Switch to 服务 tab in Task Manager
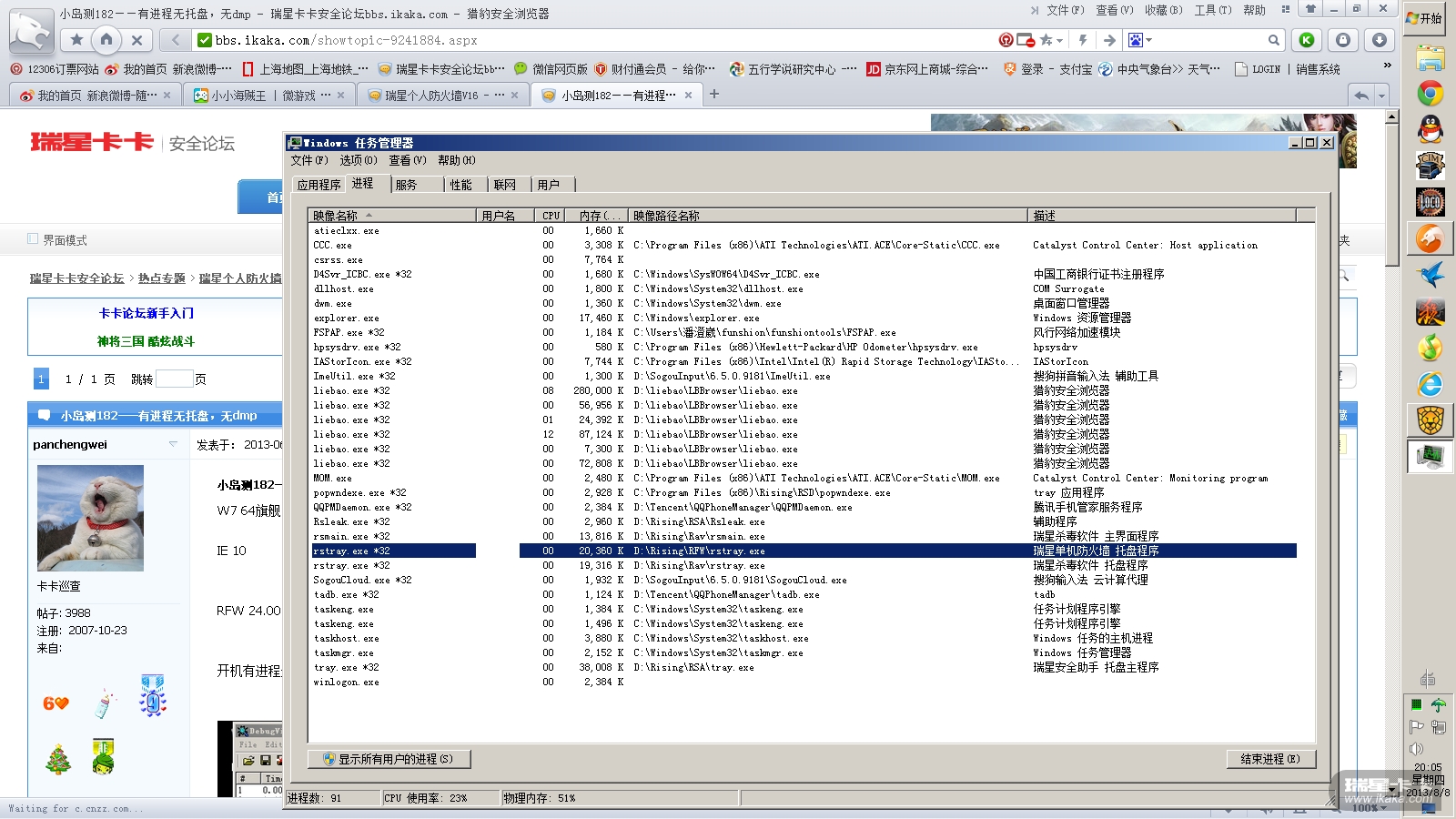This screenshot has height=819, width=1456. tap(406, 185)
